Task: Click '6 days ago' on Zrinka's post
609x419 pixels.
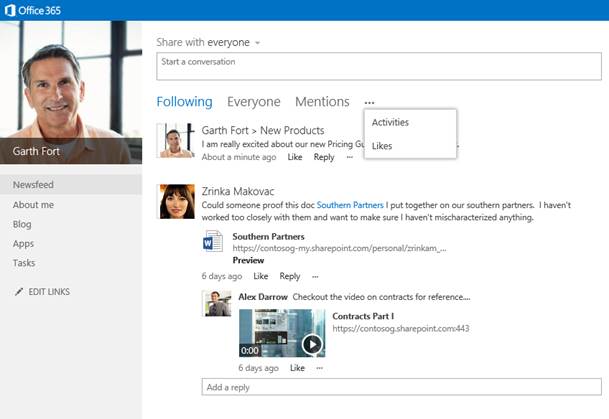Action: 222,276
